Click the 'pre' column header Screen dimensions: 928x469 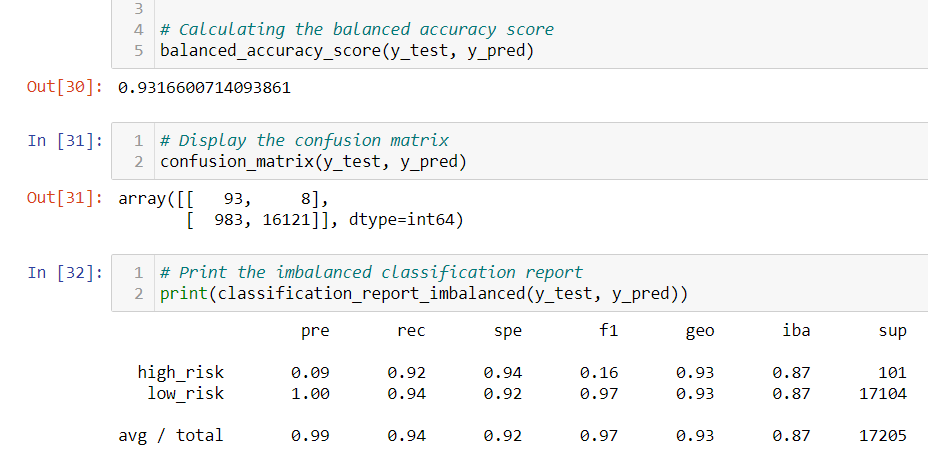(315, 331)
